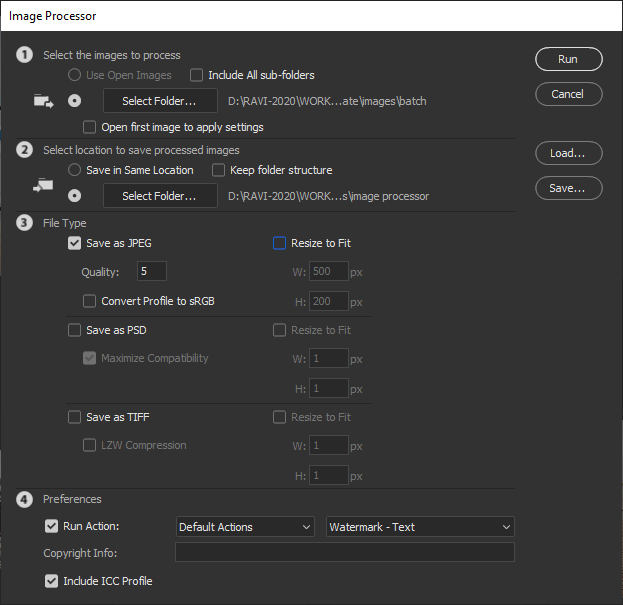Enable Save as PSD option

click(x=74, y=330)
